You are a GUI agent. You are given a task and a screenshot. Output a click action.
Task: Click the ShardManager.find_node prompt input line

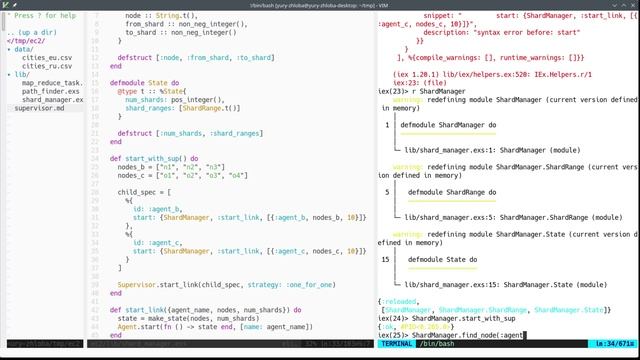pos(451,335)
